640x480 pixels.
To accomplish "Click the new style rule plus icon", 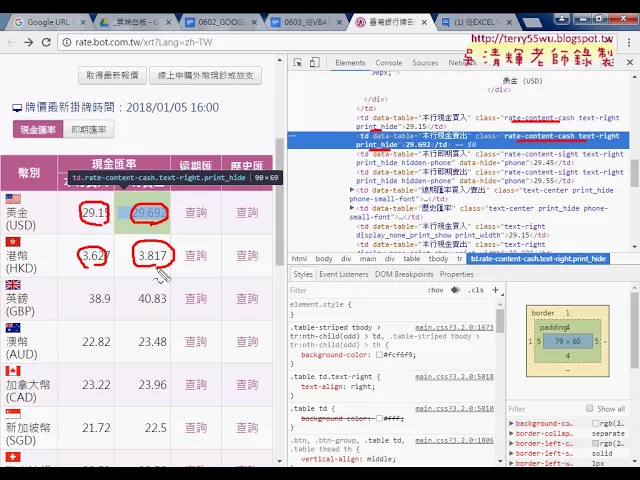I will [x=496, y=290].
